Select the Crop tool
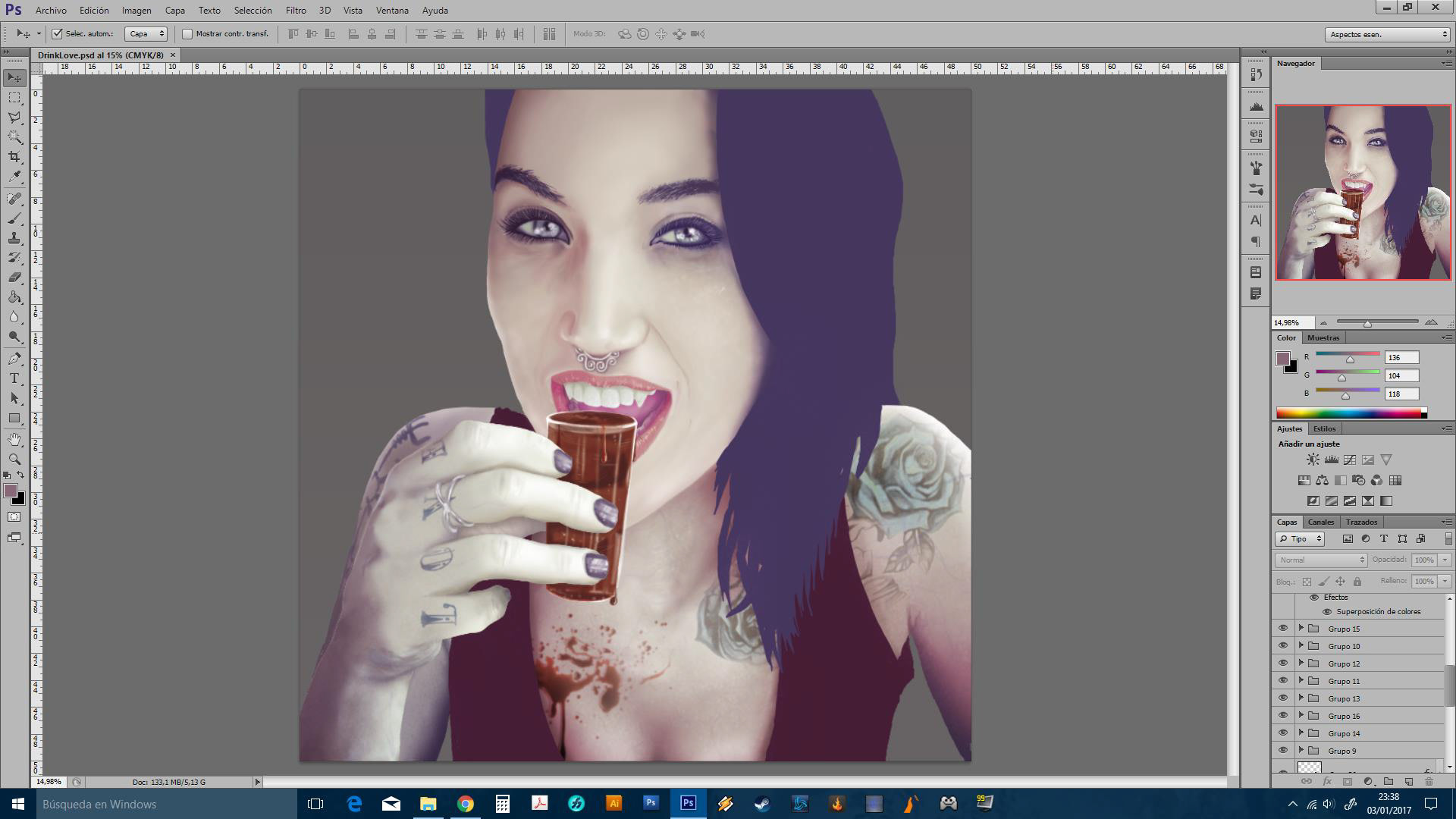The width and height of the screenshot is (1456, 819). [x=14, y=157]
